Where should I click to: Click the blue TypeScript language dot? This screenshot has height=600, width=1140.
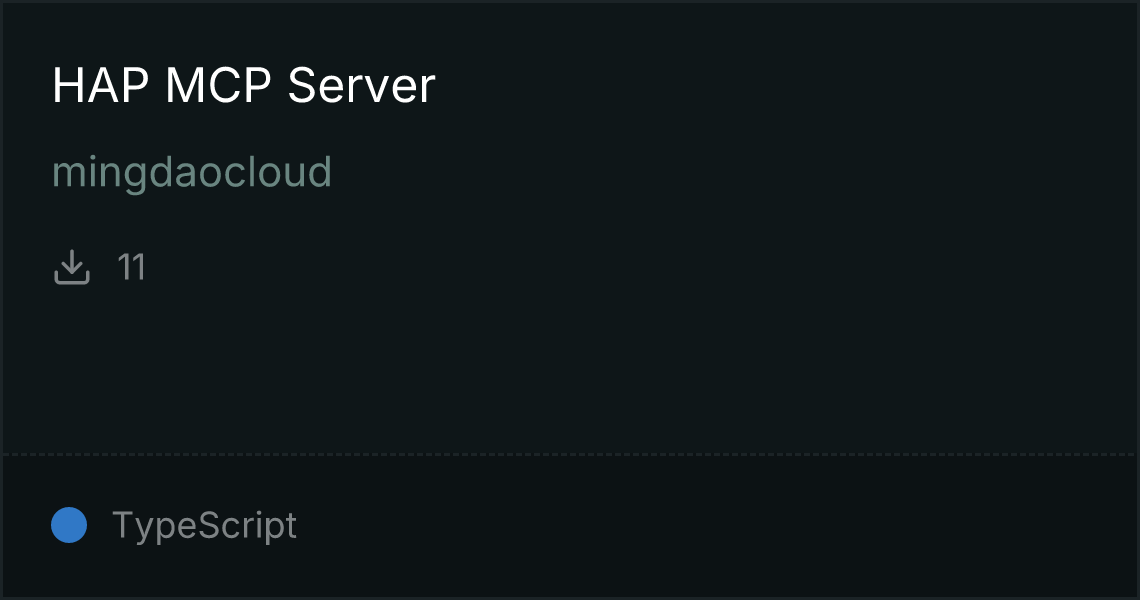pyautogui.click(x=69, y=525)
